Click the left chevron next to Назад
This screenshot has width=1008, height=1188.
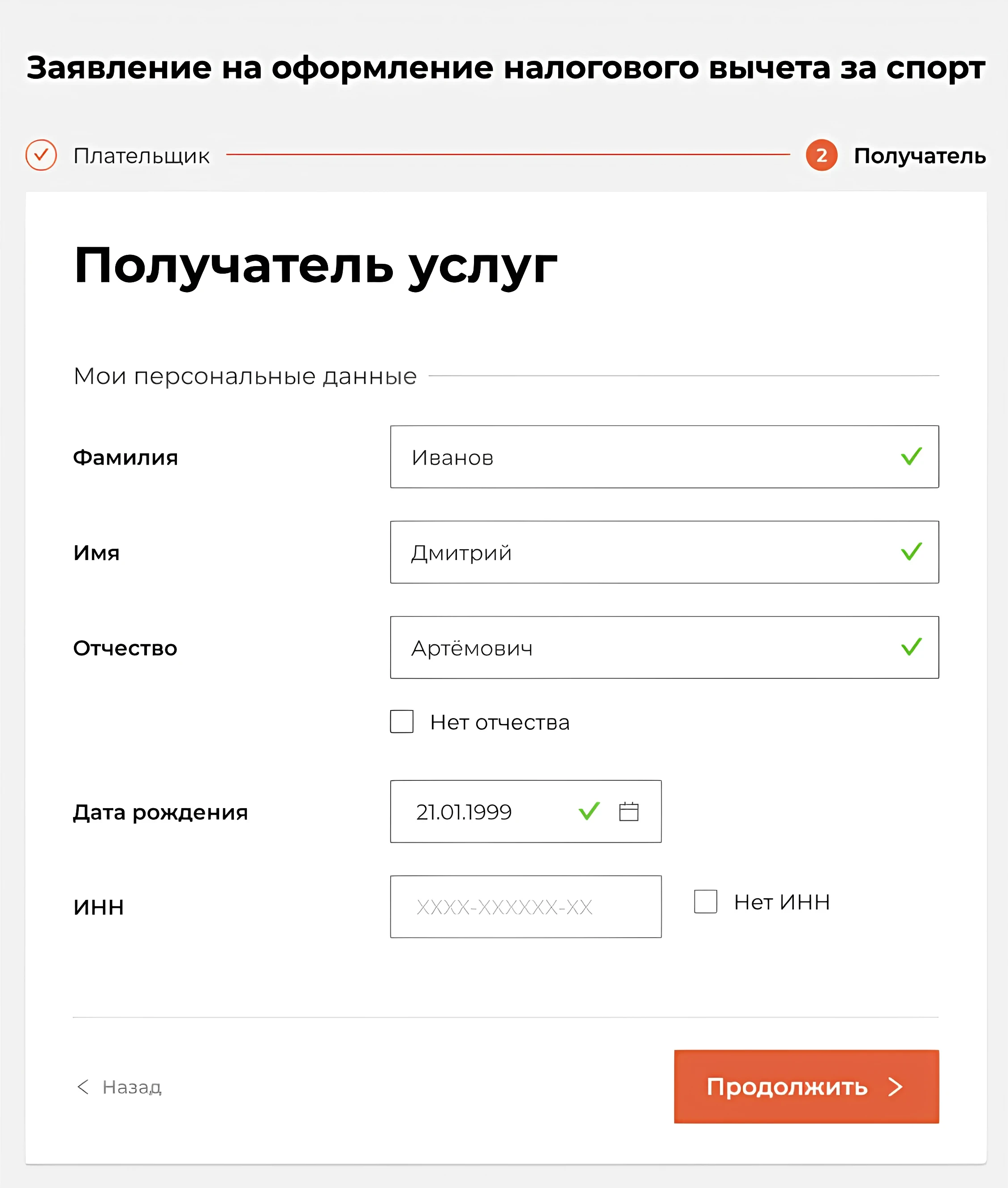(83, 1087)
